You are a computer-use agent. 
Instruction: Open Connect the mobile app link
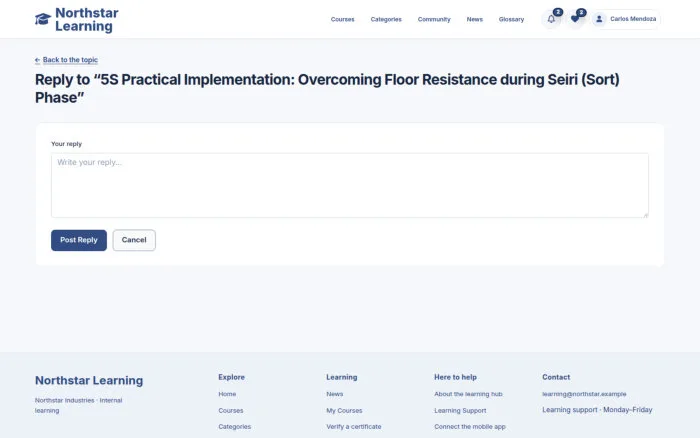coord(470,427)
